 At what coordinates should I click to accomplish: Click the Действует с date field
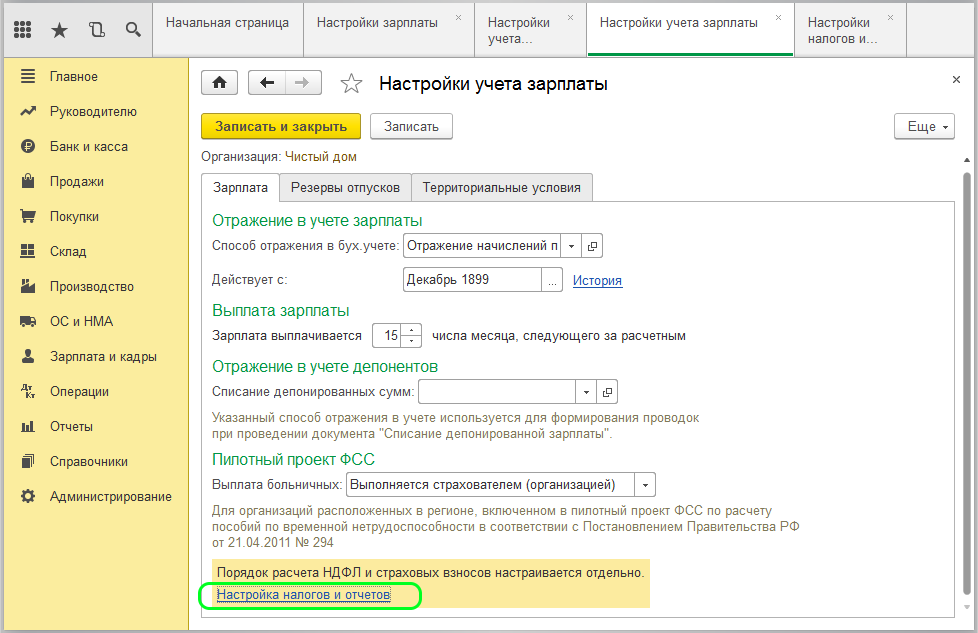pyautogui.click(x=472, y=280)
